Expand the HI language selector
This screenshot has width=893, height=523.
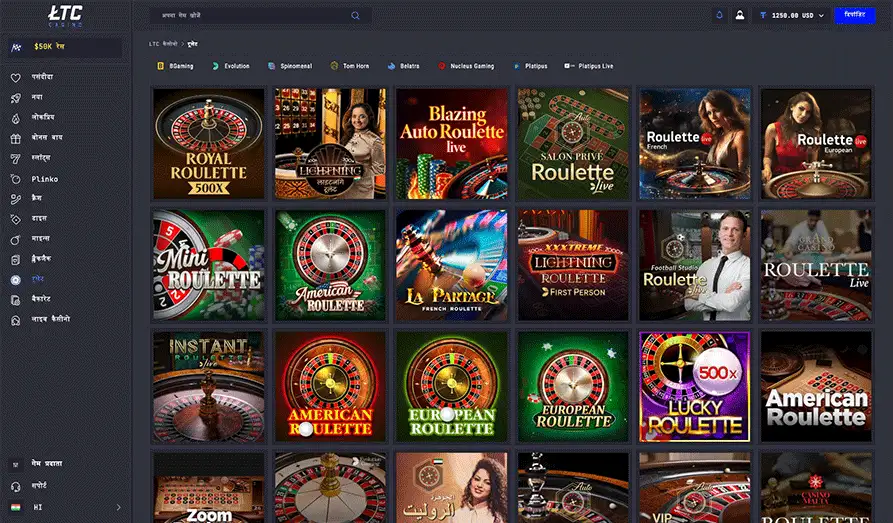(65, 507)
